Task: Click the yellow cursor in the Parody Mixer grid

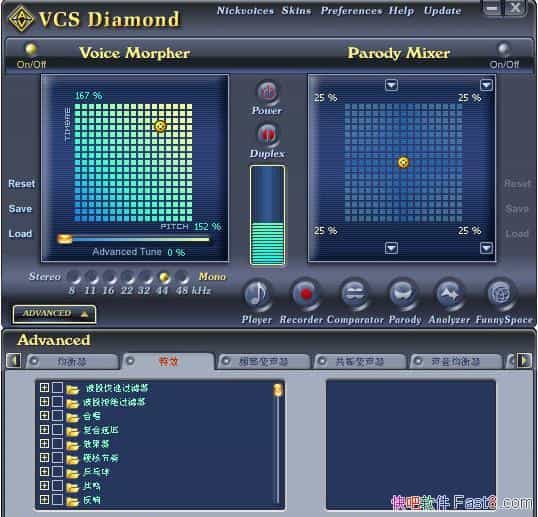Action: [x=404, y=162]
